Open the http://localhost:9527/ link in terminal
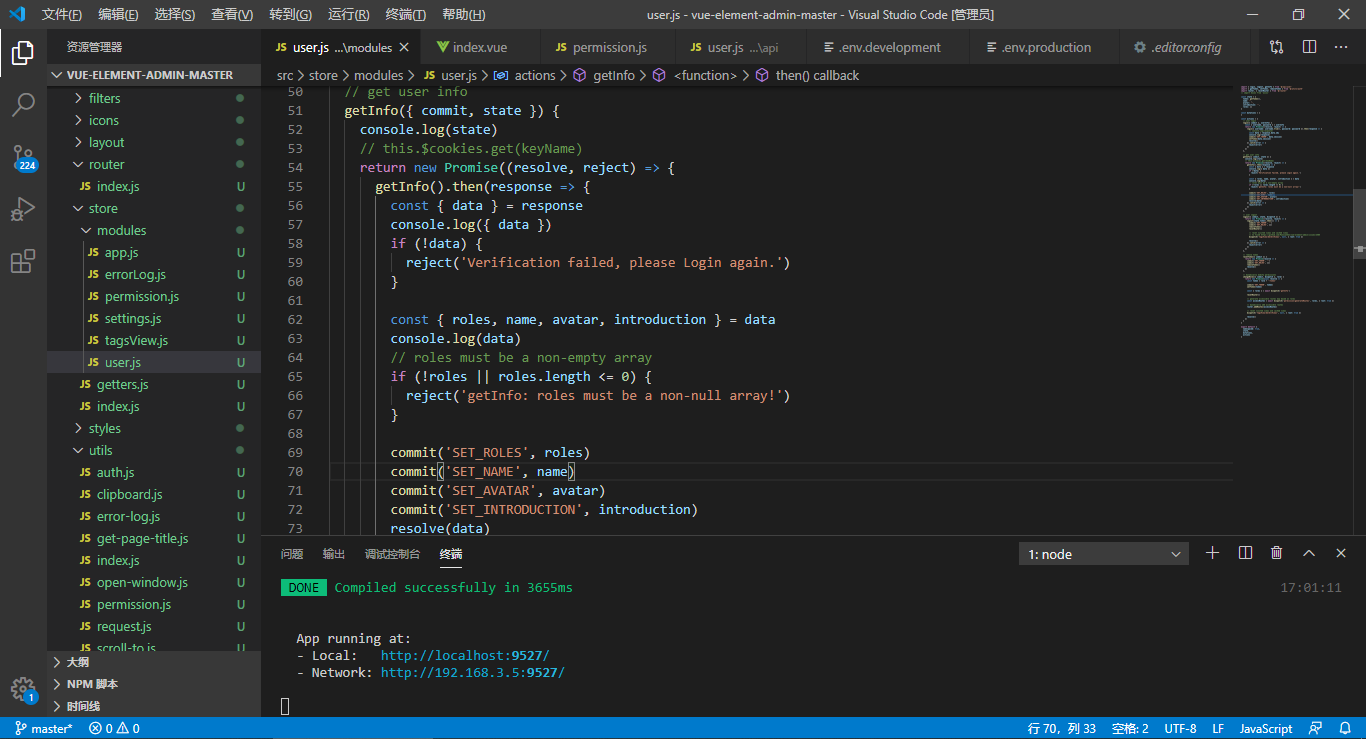The width and height of the screenshot is (1366, 739). tap(465, 656)
